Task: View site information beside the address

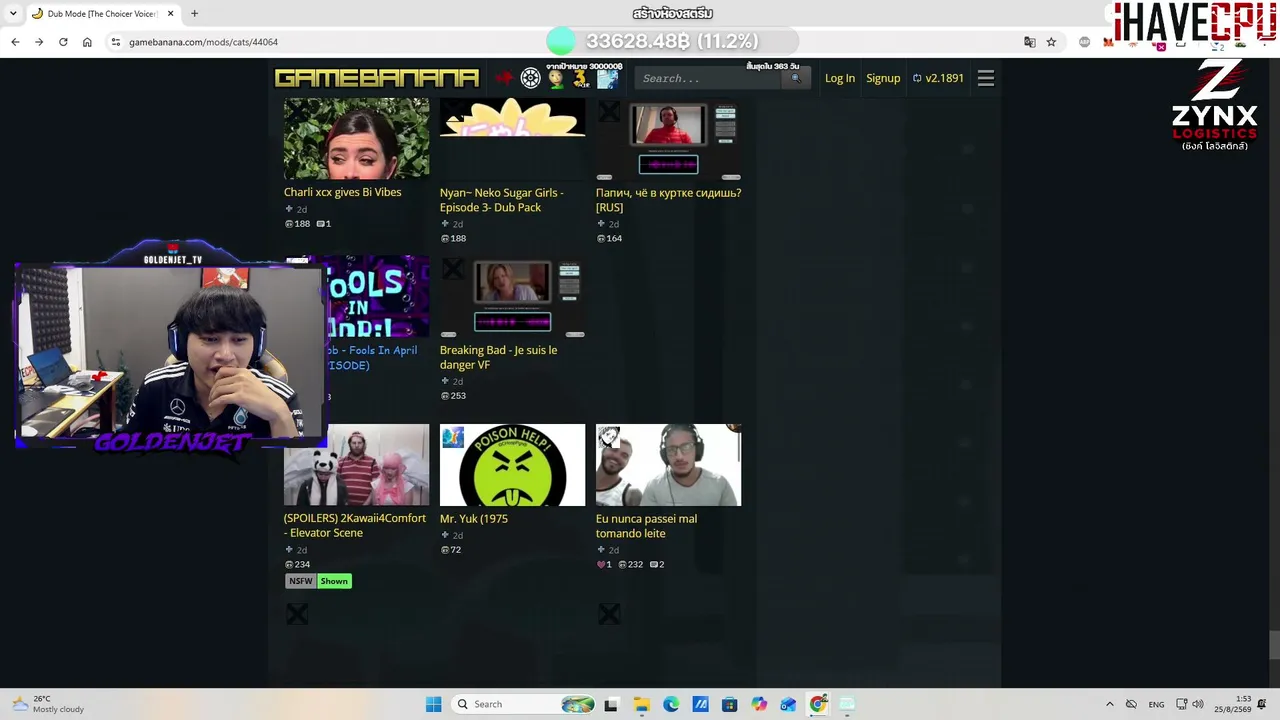Action: click(116, 42)
